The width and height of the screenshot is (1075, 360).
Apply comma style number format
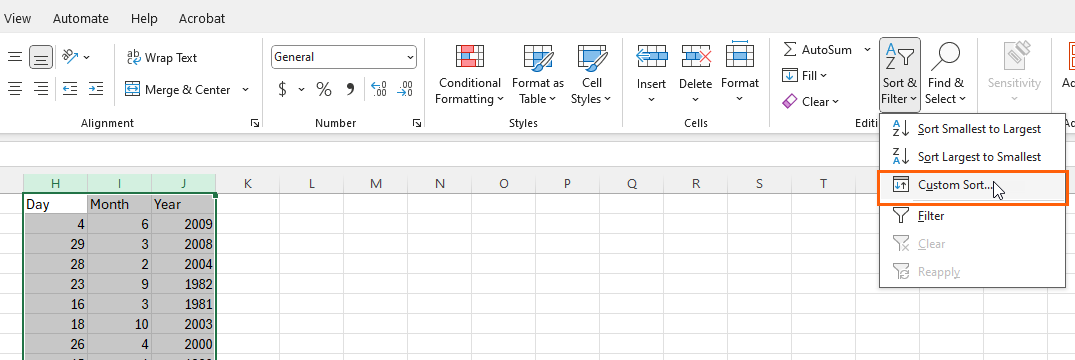click(350, 89)
